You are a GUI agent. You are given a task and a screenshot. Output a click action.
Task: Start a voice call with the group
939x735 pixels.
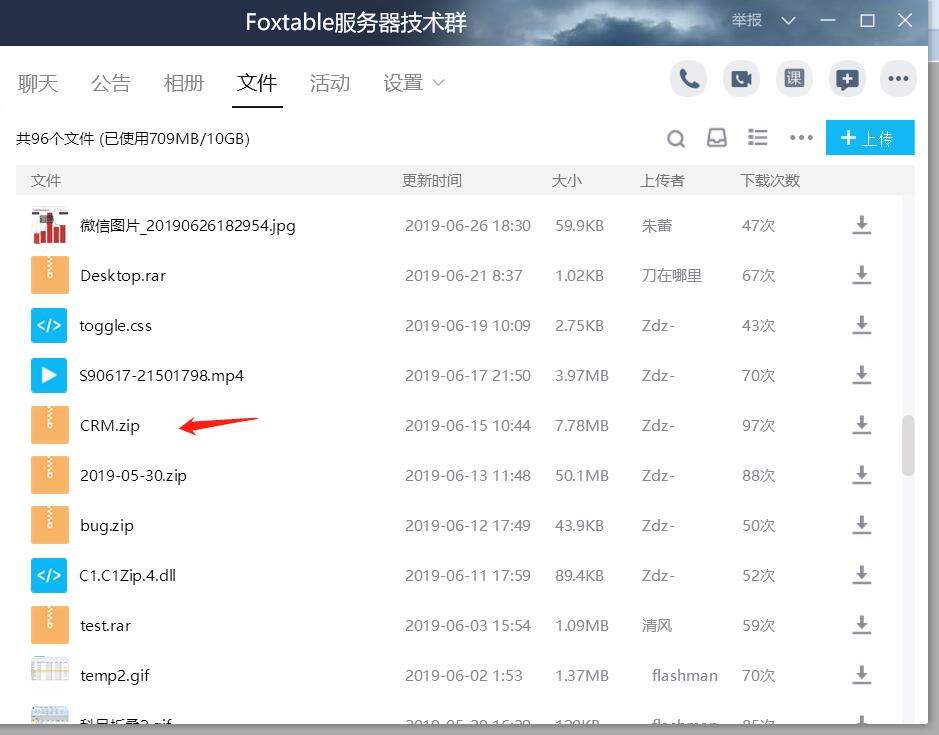(x=688, y=78)
